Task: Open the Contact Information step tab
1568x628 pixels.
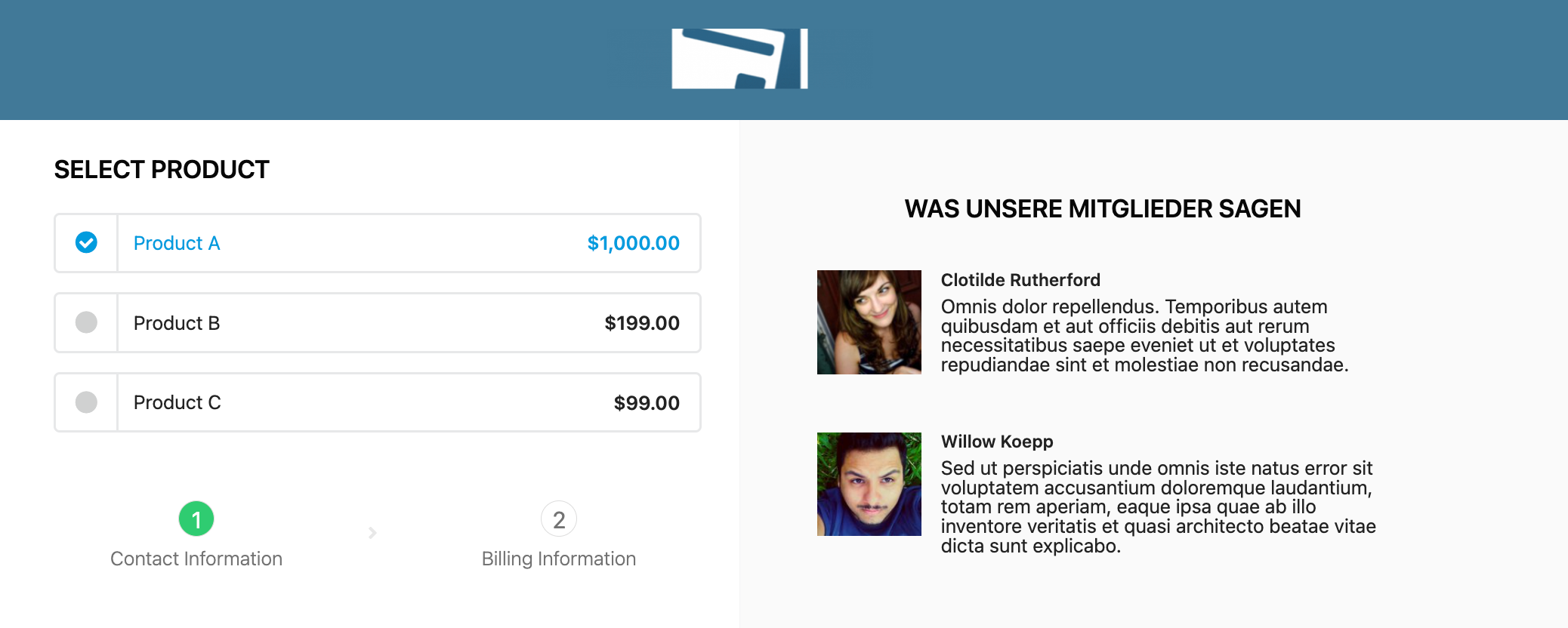Action: [196, 559]
